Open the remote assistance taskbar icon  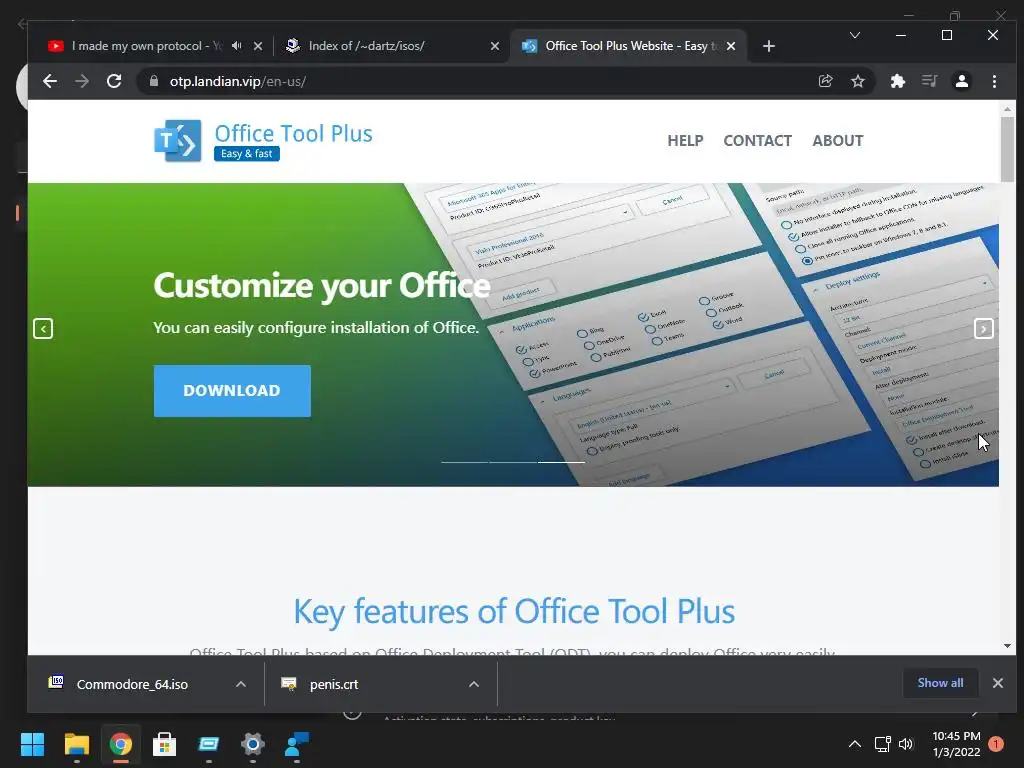point(296,744)
